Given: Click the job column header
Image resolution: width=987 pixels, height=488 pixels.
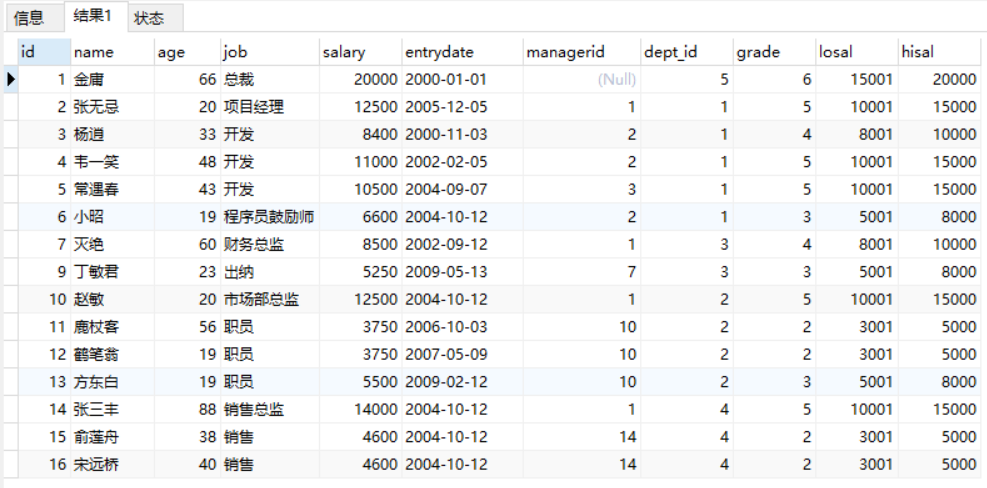Looking at the screenshot, I should pyautogui.click(x=269, y=52).
